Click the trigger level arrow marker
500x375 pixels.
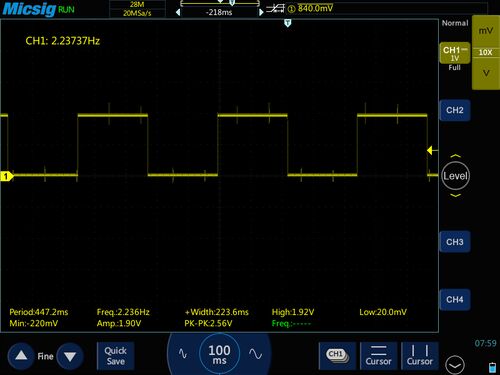point(430,150)
